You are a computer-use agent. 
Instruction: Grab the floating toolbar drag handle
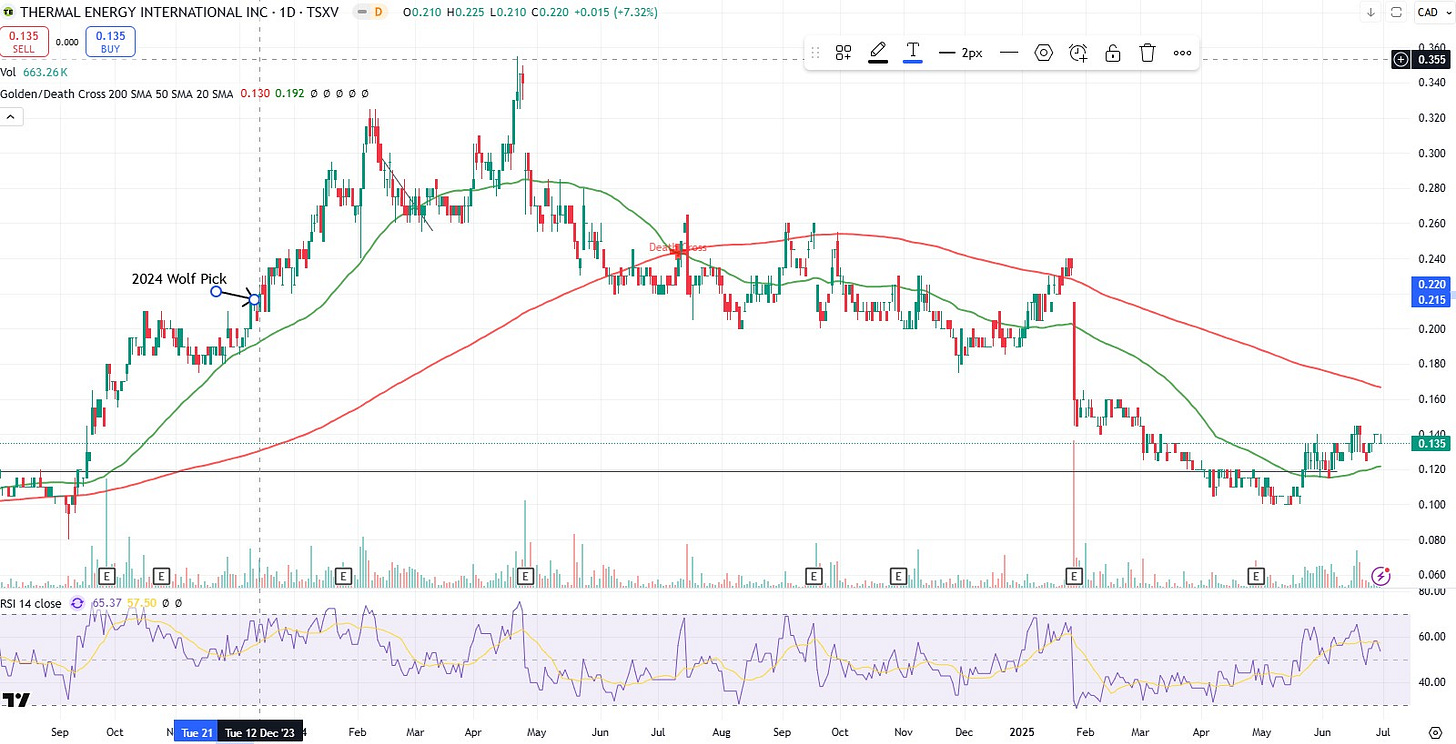click(815, 53)
